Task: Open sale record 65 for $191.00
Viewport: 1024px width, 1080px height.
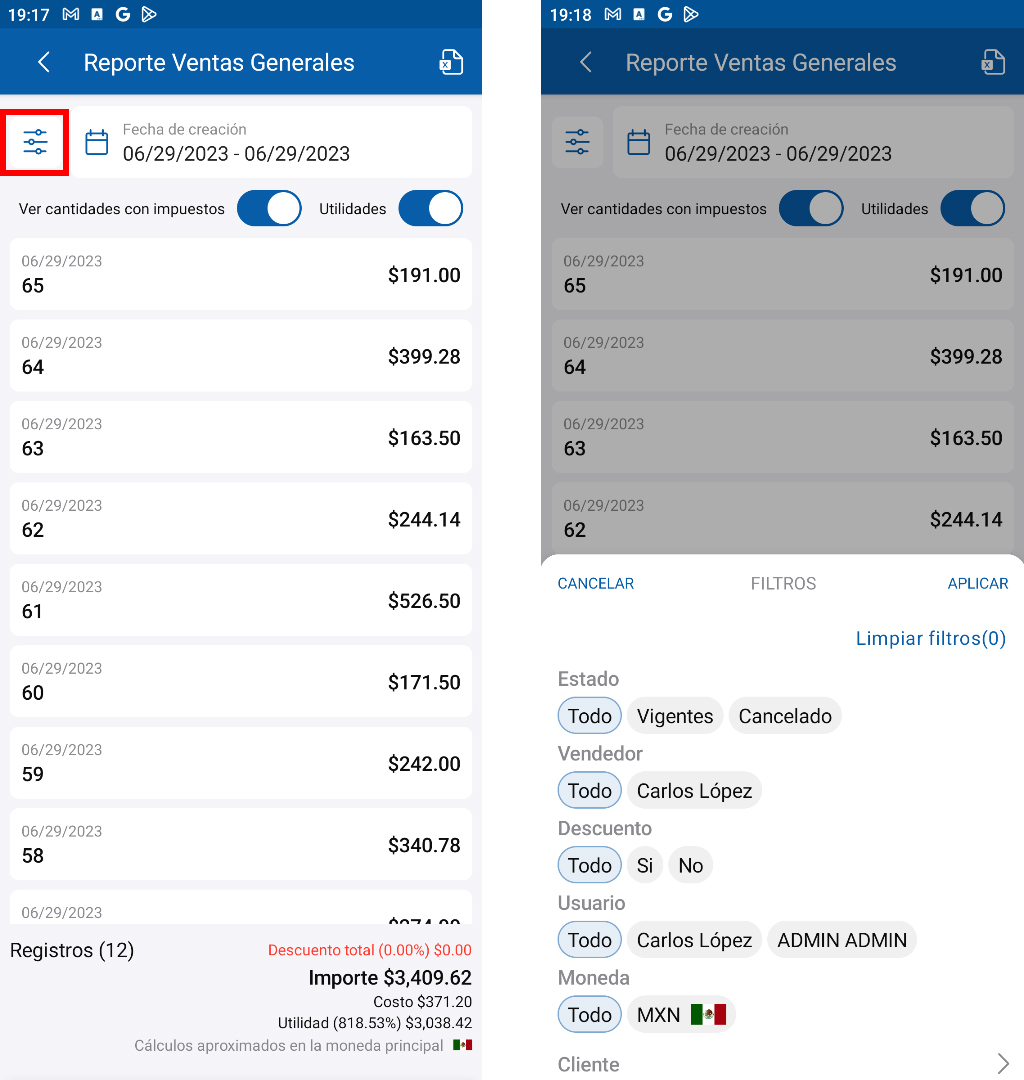Action: pyautogui.click(x=240, y=274)
